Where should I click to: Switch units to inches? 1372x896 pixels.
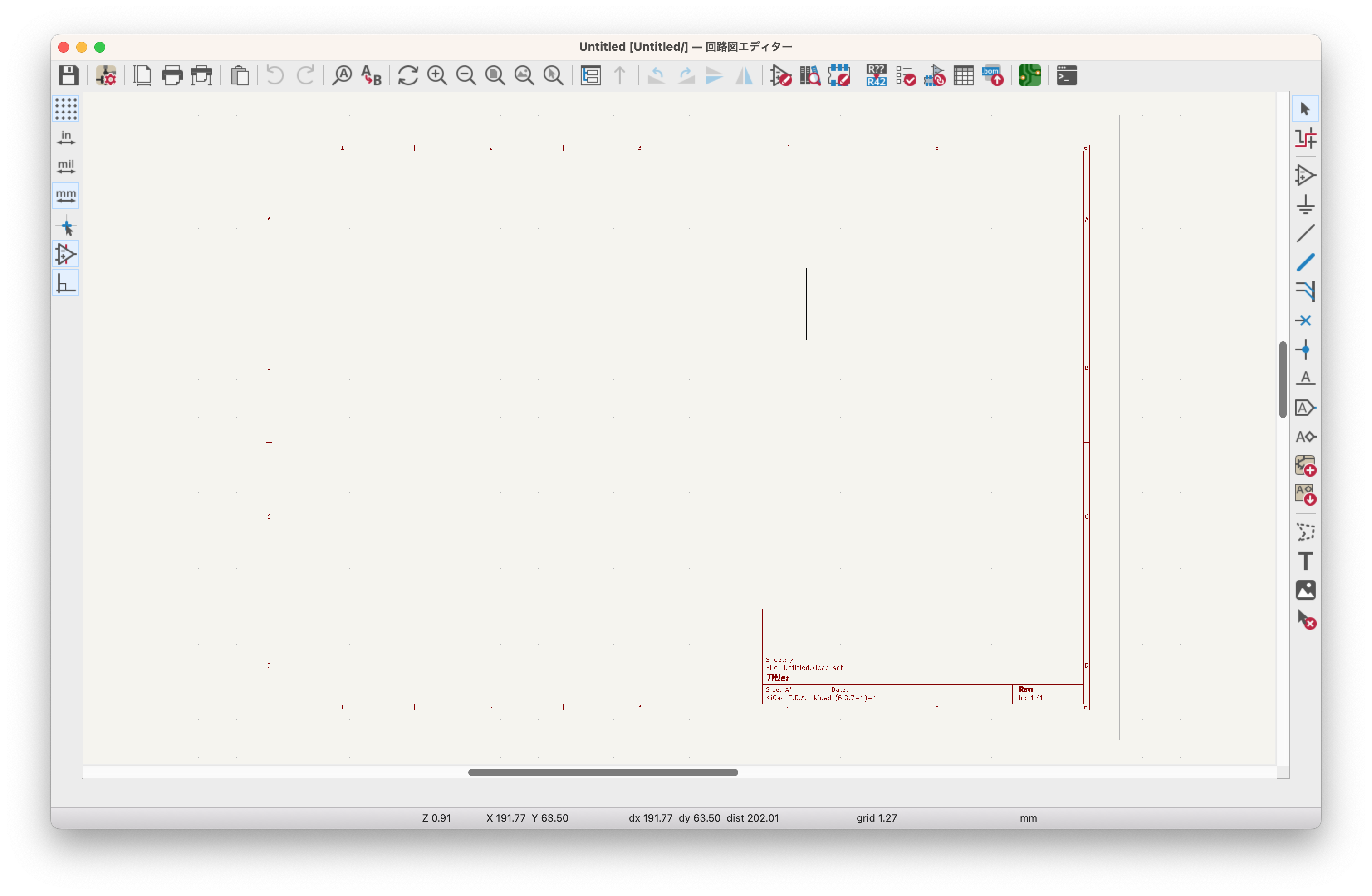click(x=66, y=138)
